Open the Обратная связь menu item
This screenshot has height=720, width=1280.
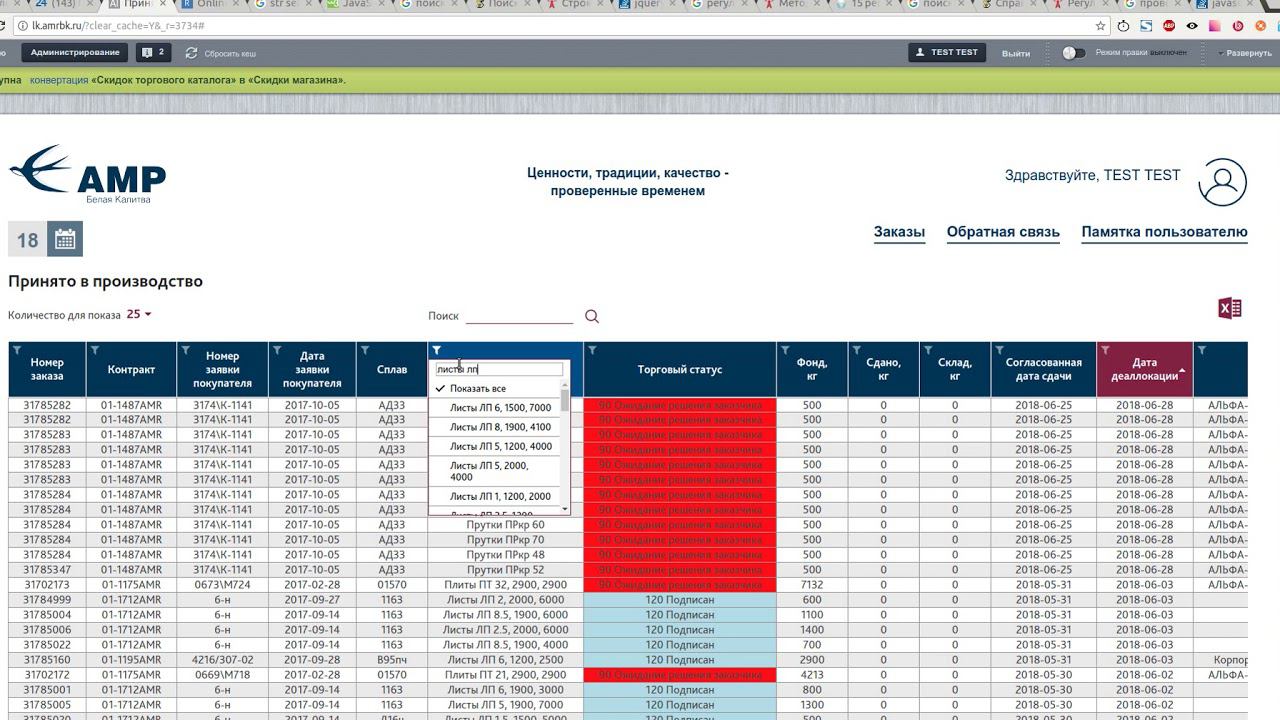[1003, 232]
